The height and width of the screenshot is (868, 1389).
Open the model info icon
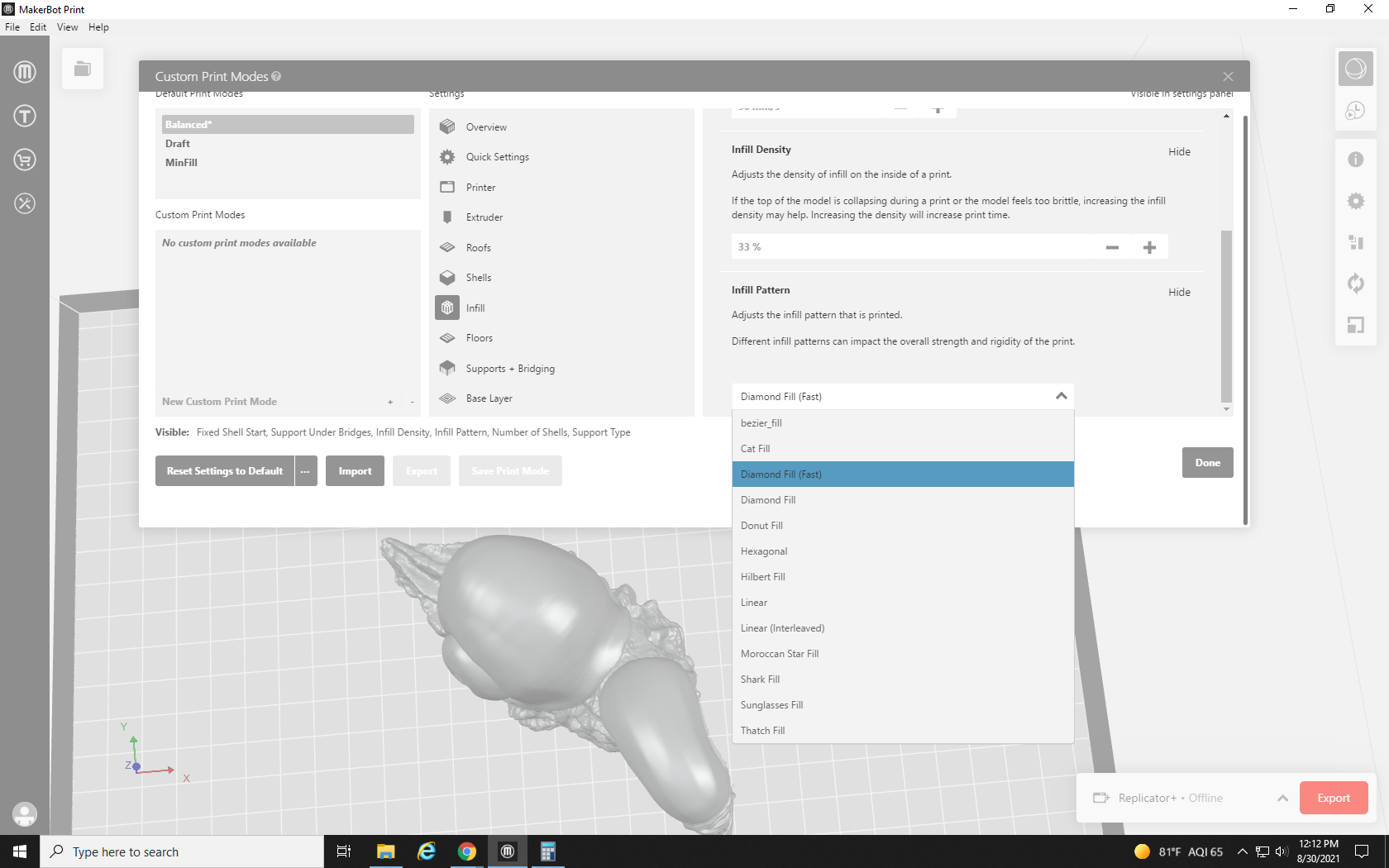click(x=1356, y=160)
